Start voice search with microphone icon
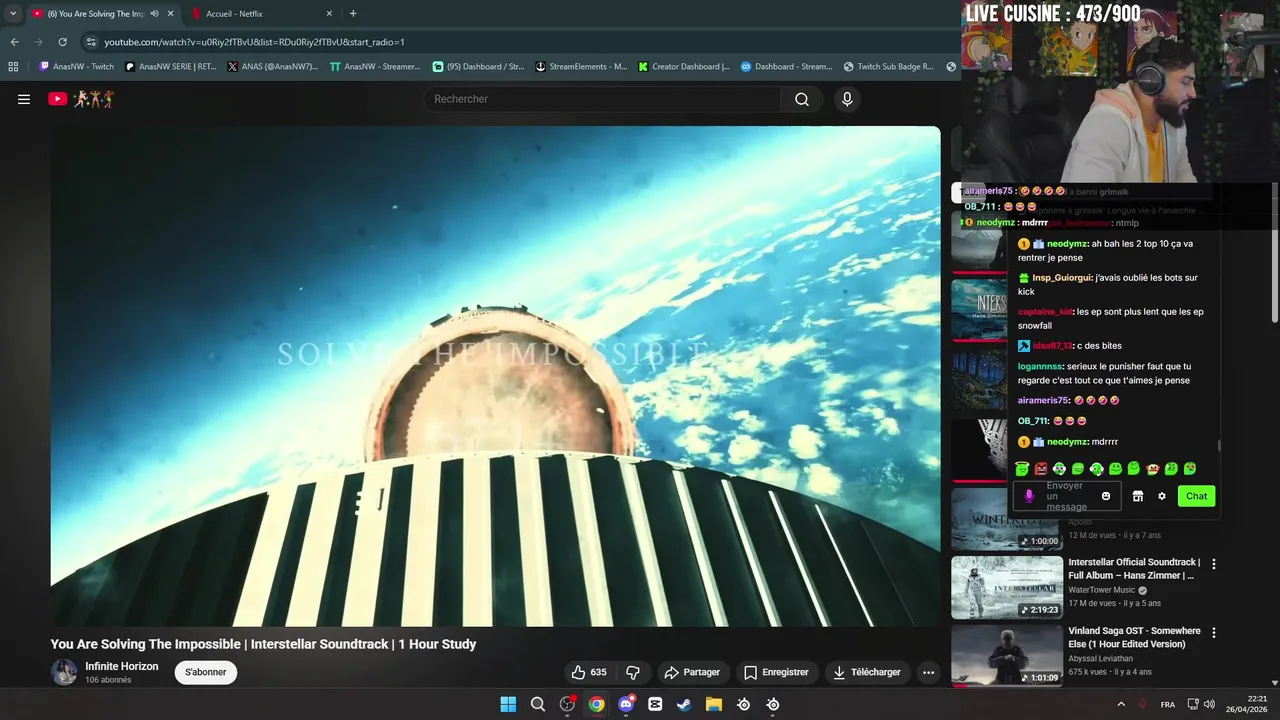Viewport: 1280px width, 720px height. (x=847, y=99)
